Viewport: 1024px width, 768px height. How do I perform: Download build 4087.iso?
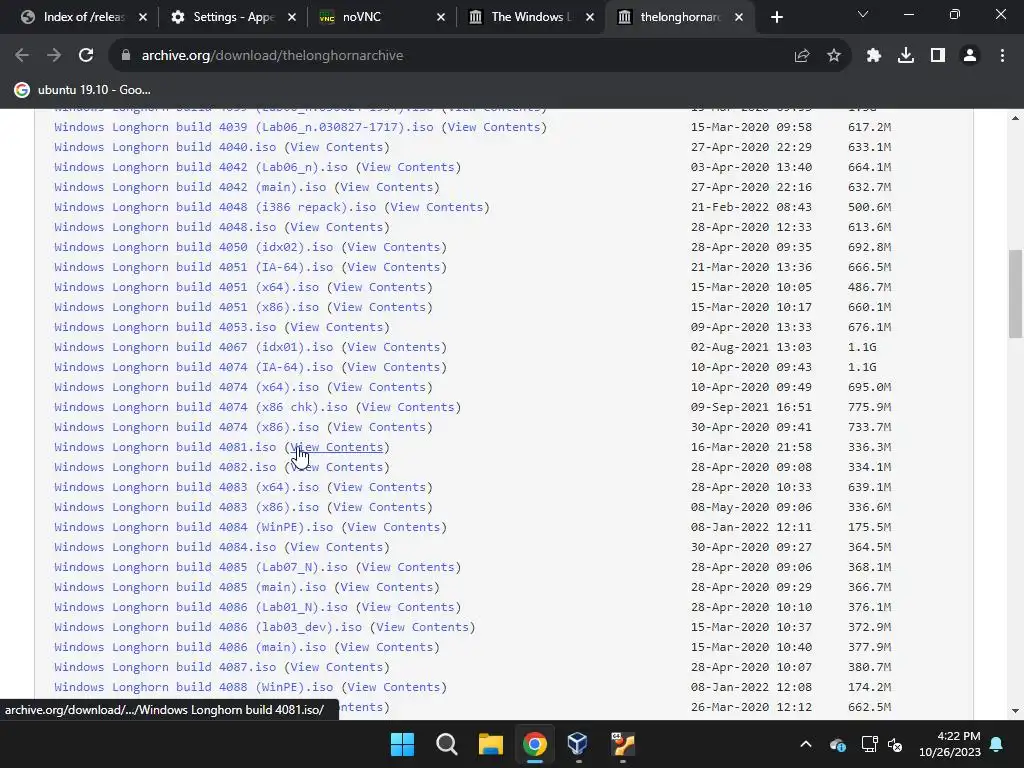click(165, 667)
